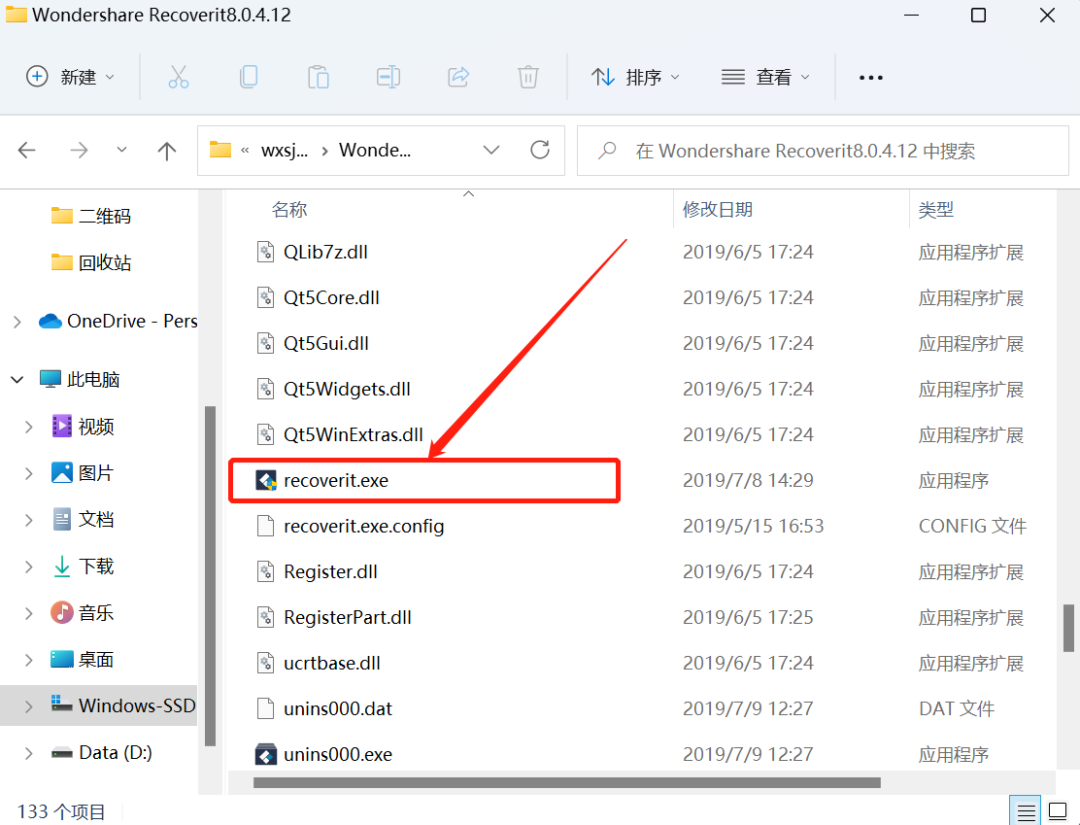The height and width of the screenshot is (825, 1080).
Task: Open the 查看 (View) dropdown
Action: (765, 77)
